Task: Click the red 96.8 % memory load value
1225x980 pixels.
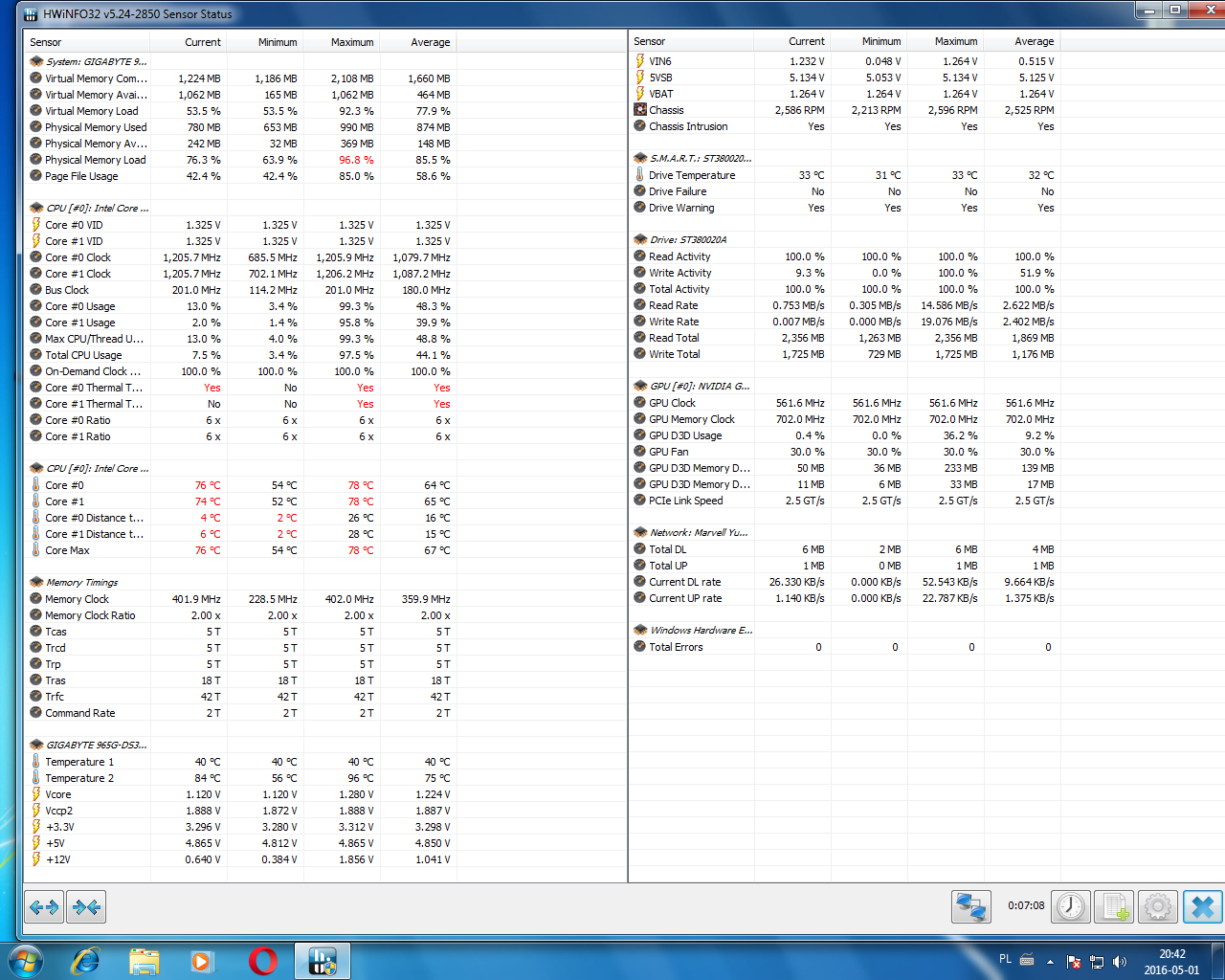Action: pos(356,160)
